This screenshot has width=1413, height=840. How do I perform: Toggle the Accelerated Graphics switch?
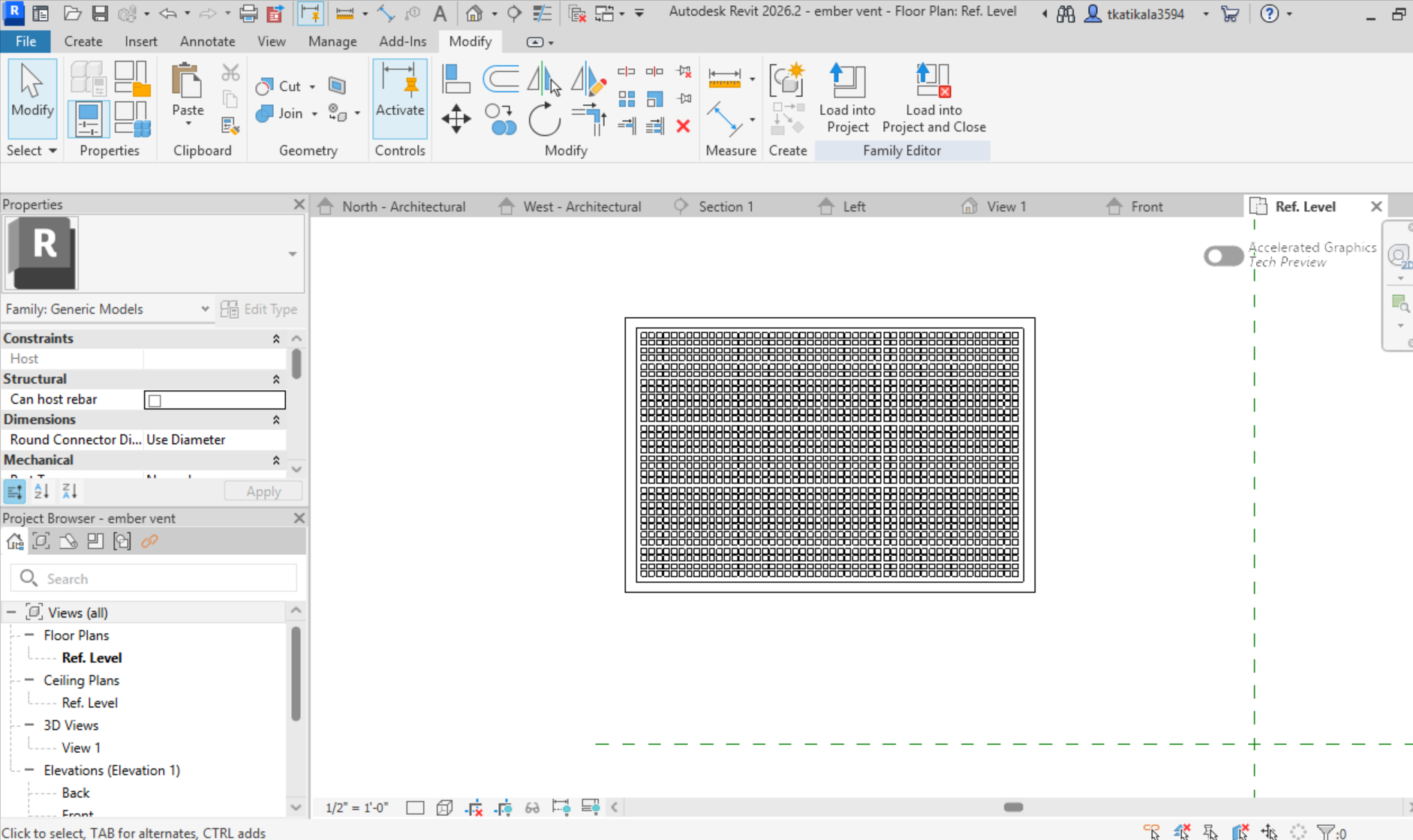point(1223,256)
